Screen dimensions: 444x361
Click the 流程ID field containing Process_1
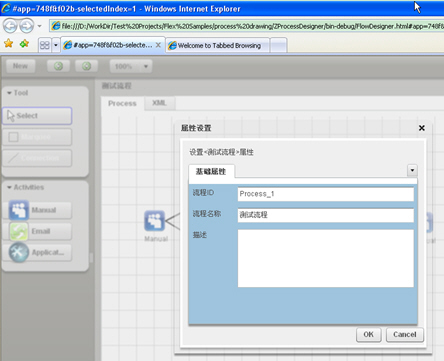[x=326, y=194]
